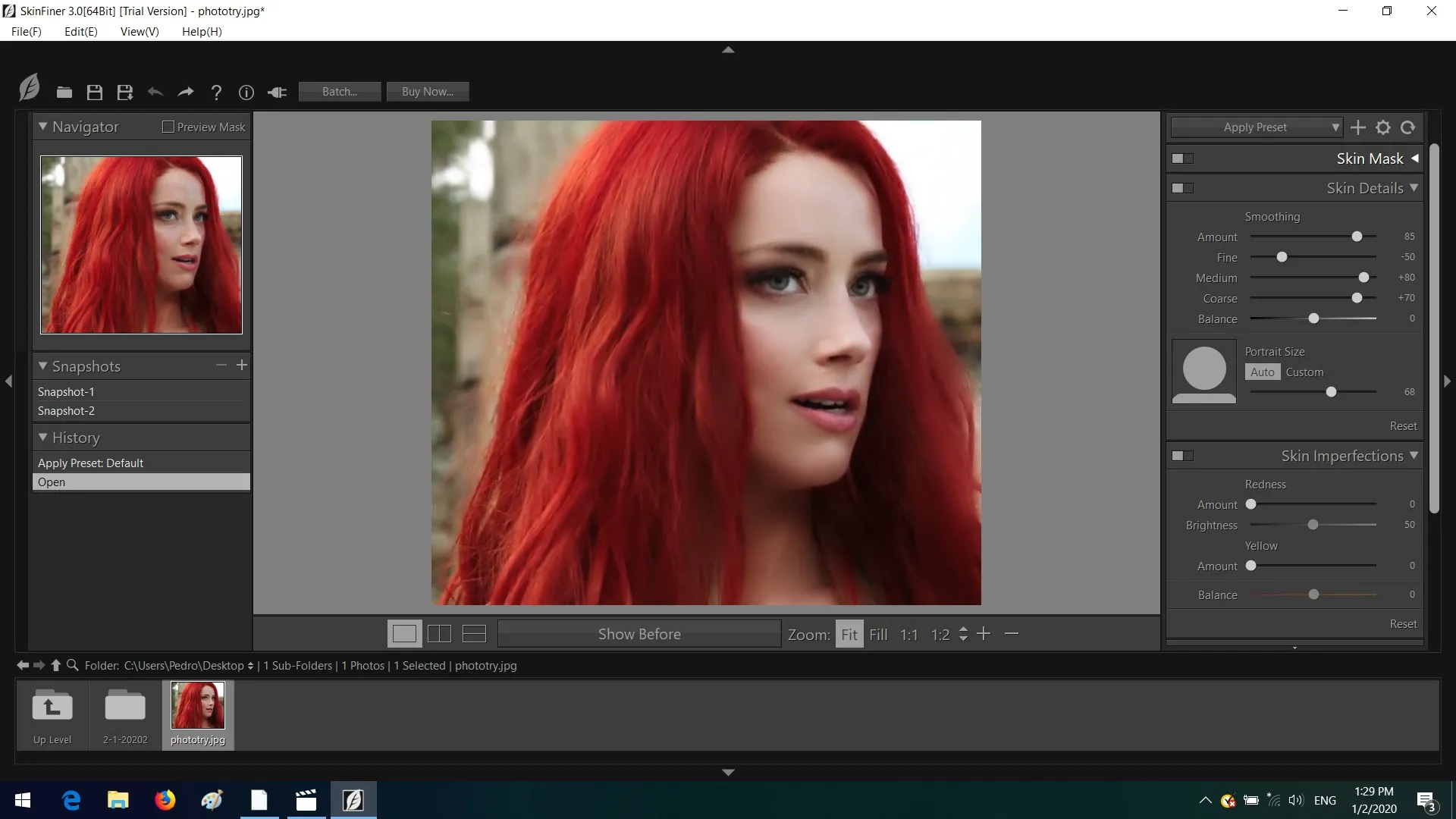This screenshot has height=819, width=1456.
Task: Collapse the Skin Details section
Action: (x=1414, y=187)
